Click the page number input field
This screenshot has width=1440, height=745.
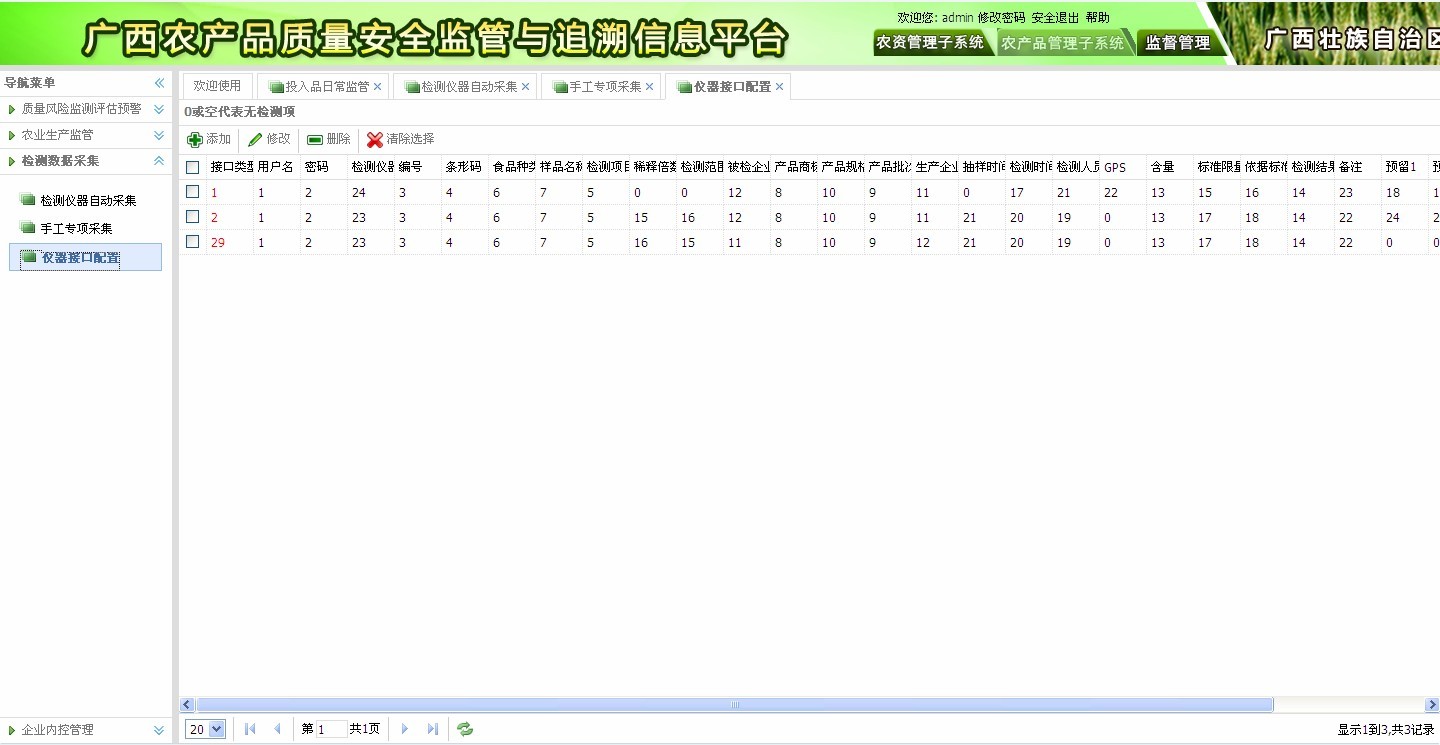[x=331, y=729]
